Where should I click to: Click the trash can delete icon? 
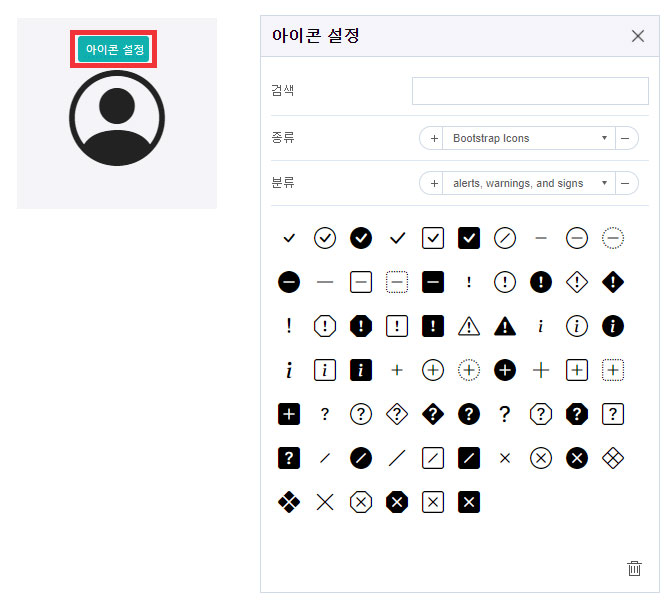[634, 568]
